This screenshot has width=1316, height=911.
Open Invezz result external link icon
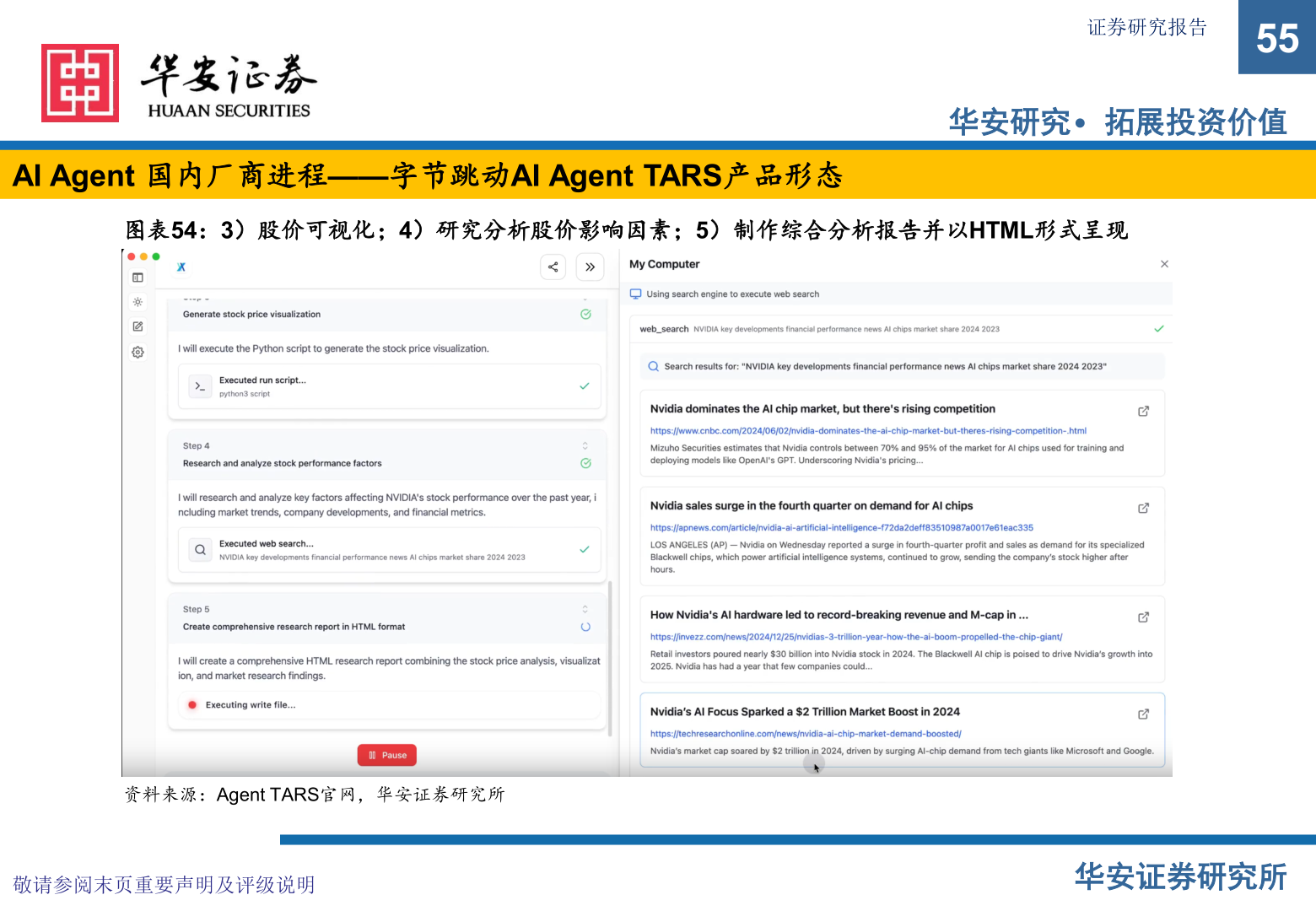pyautogui.click(x=1144, y=617)
